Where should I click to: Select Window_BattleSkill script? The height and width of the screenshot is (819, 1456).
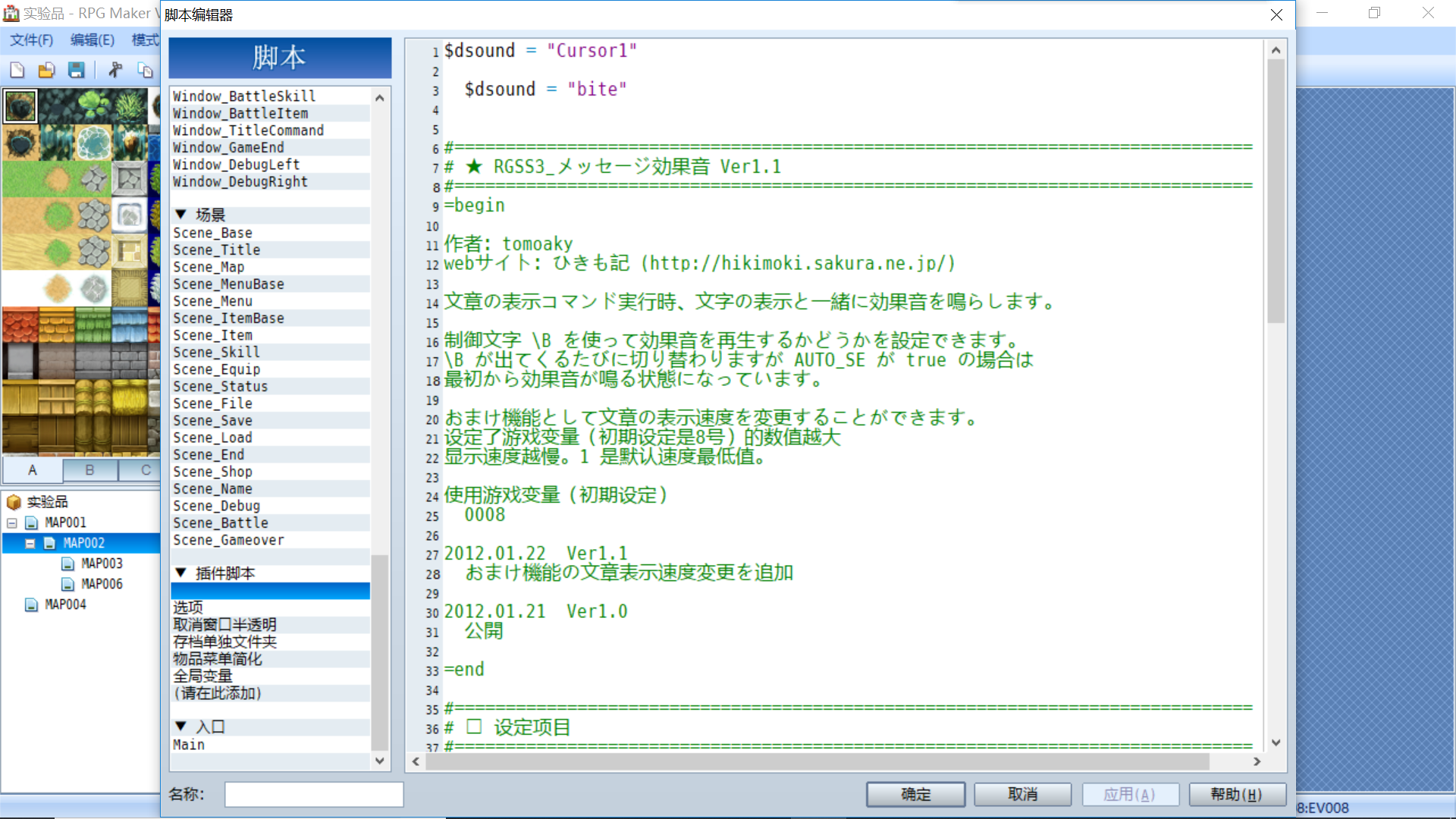pos(271,96)
